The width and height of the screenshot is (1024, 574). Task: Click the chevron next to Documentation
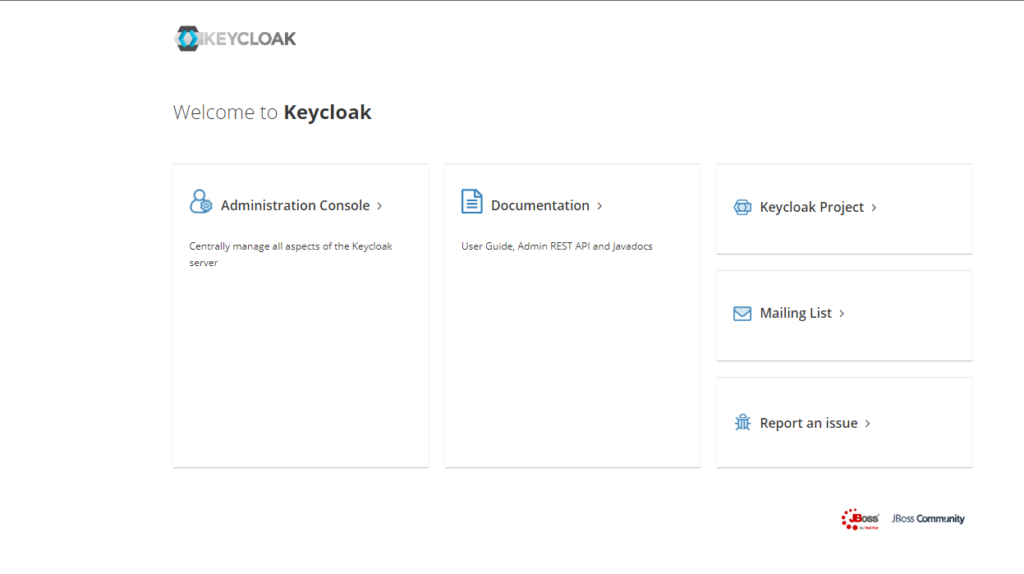[600, 206]
